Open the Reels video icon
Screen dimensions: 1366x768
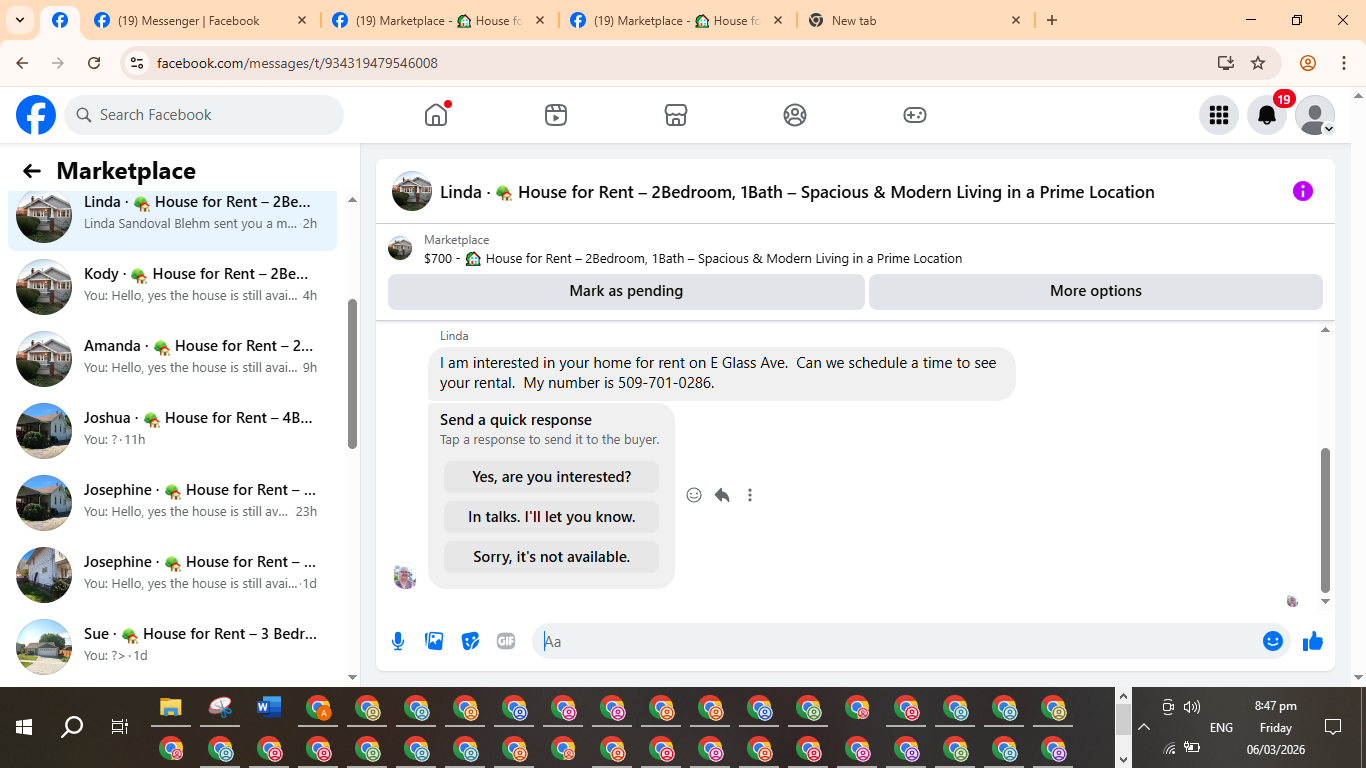(556, 115)
